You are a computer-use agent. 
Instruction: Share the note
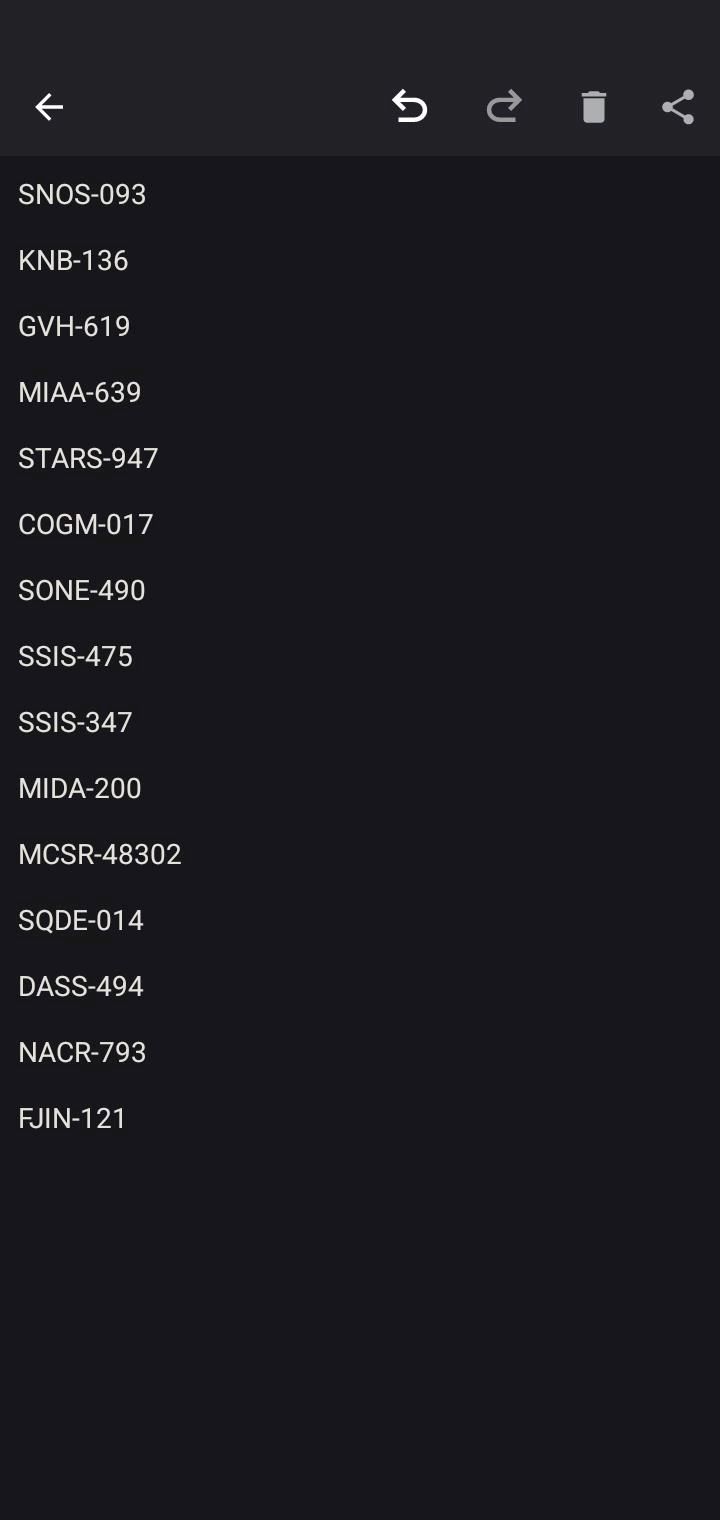pos(678,107)
